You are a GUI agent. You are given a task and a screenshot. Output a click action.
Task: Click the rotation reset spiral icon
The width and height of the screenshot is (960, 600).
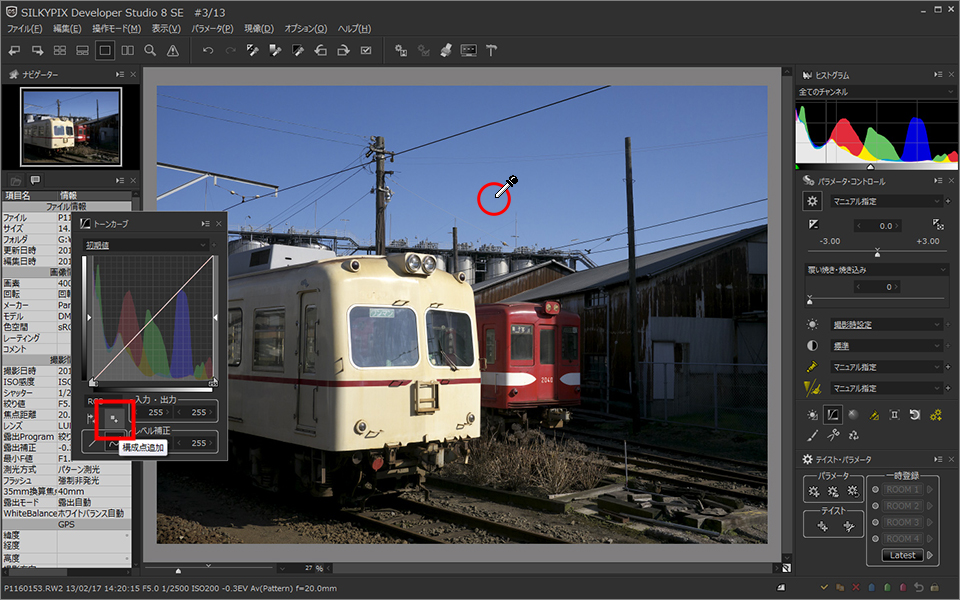914,415
